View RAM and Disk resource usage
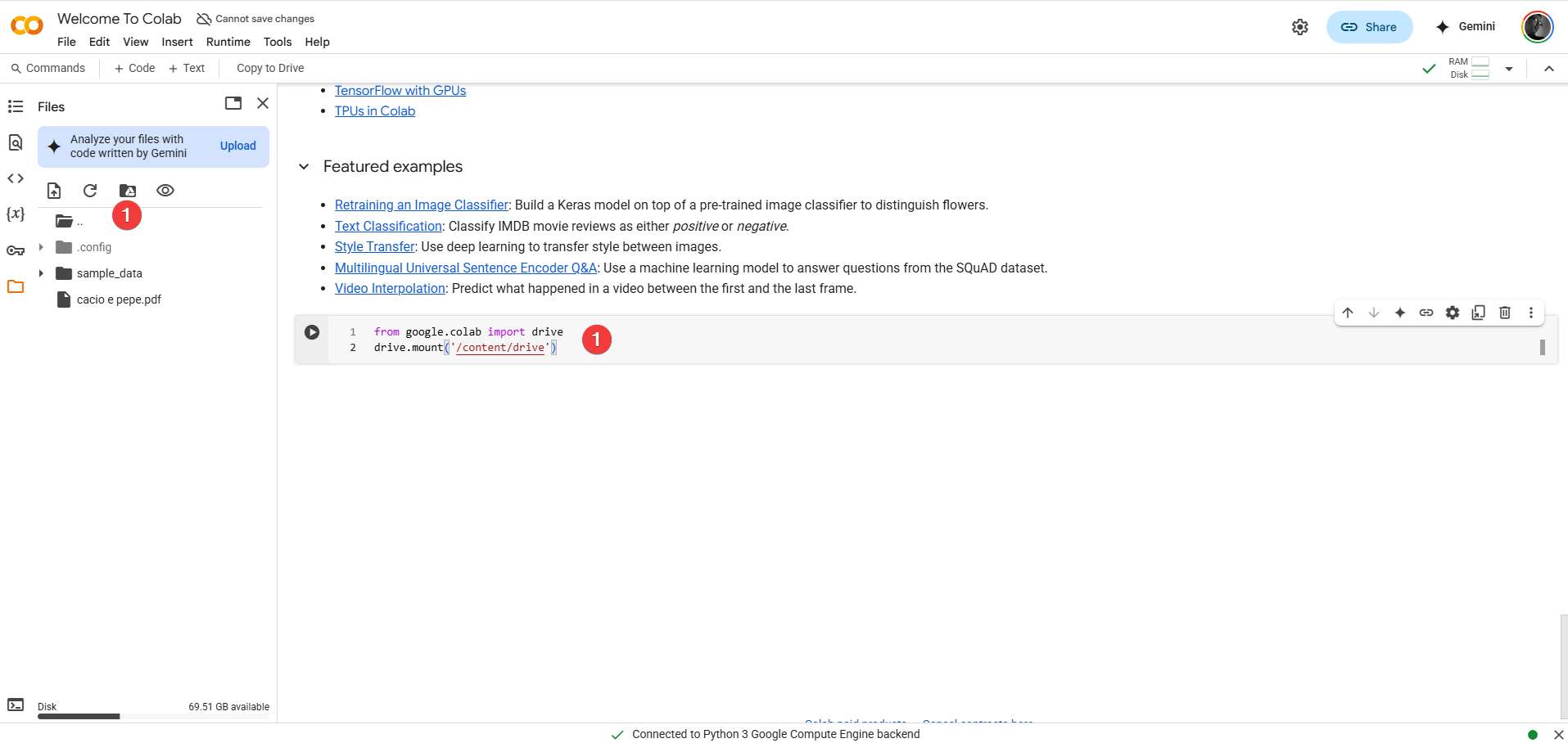This screenshot has width=1568, height=743. [1469, 68]
